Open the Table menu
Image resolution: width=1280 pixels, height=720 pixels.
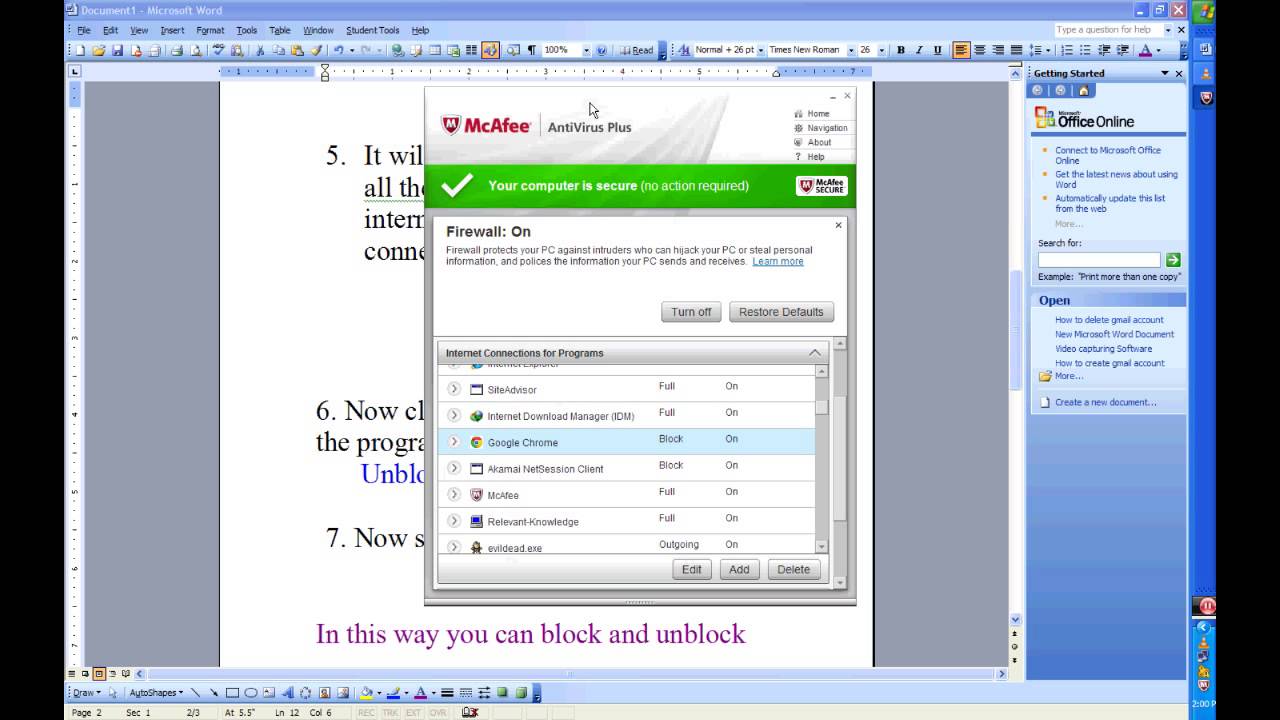[x=280, y=30]
